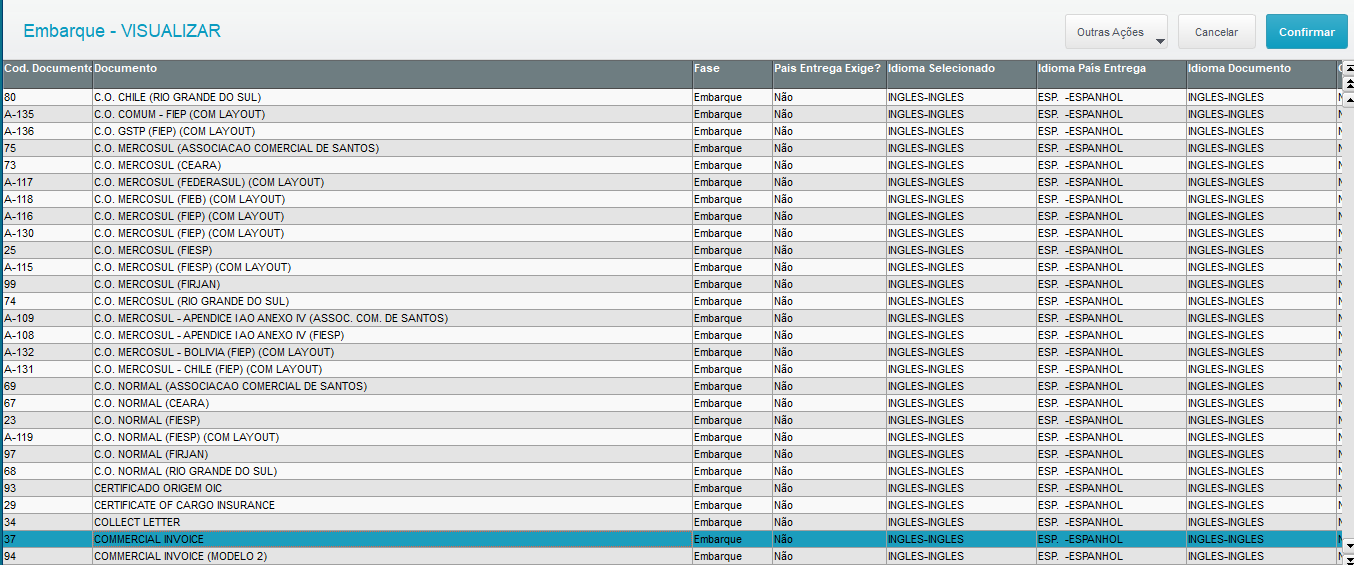Click code cell A-135
Viewport: 1354px width, 565px height.
47,114
